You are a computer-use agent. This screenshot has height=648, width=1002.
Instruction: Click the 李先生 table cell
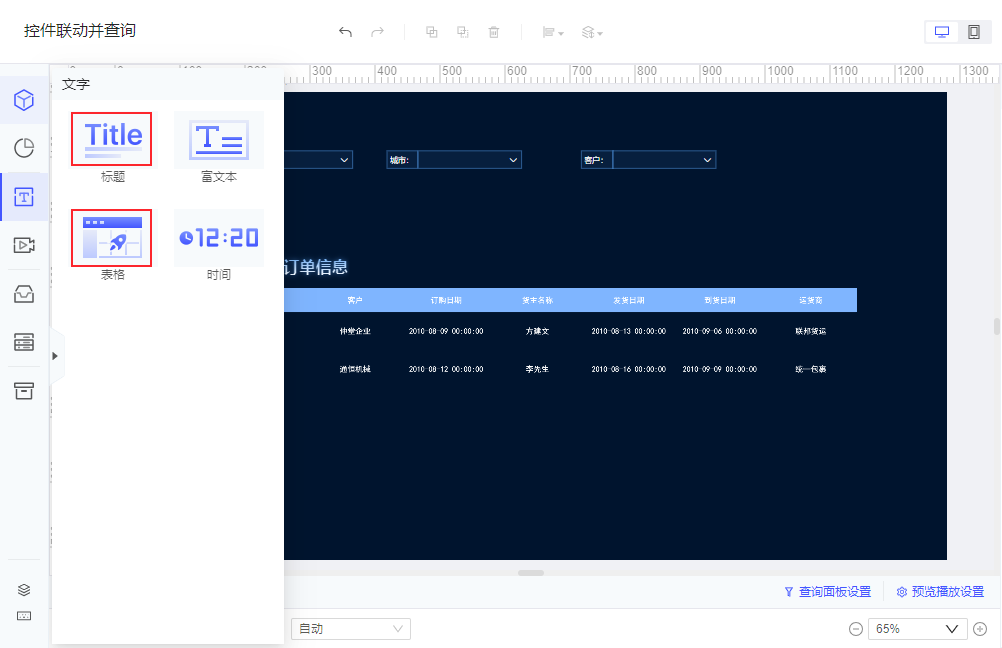537,369
